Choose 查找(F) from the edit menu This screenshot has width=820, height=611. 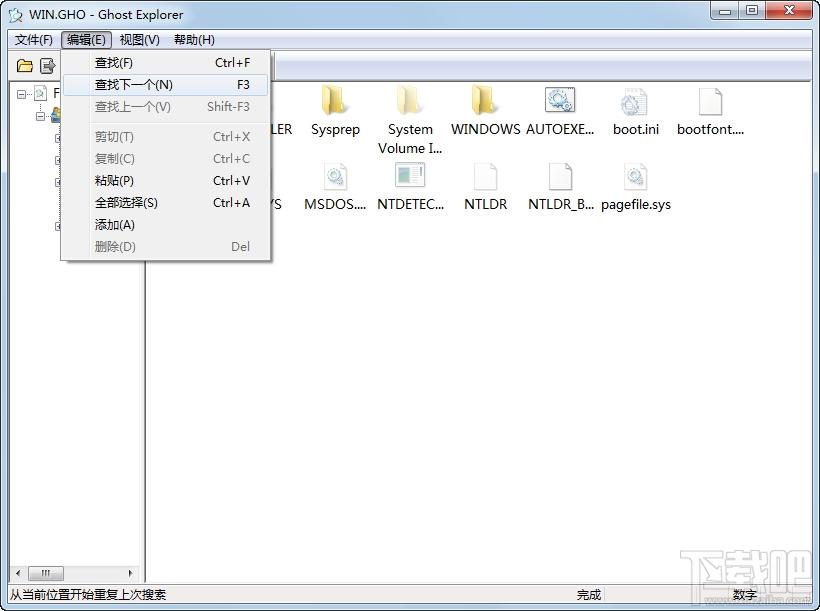coord(165,63)
